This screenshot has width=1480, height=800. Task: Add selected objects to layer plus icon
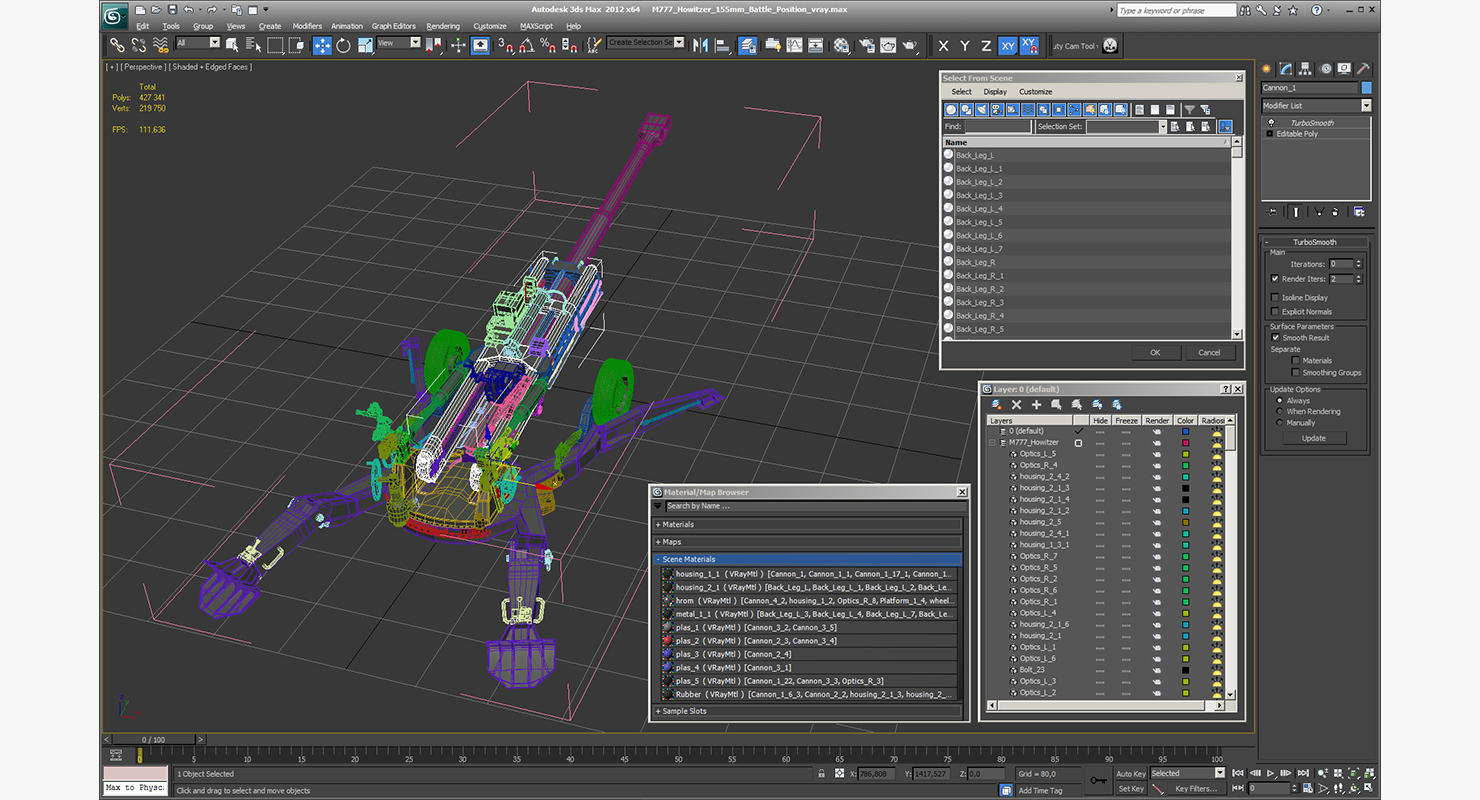point(1037,405)
